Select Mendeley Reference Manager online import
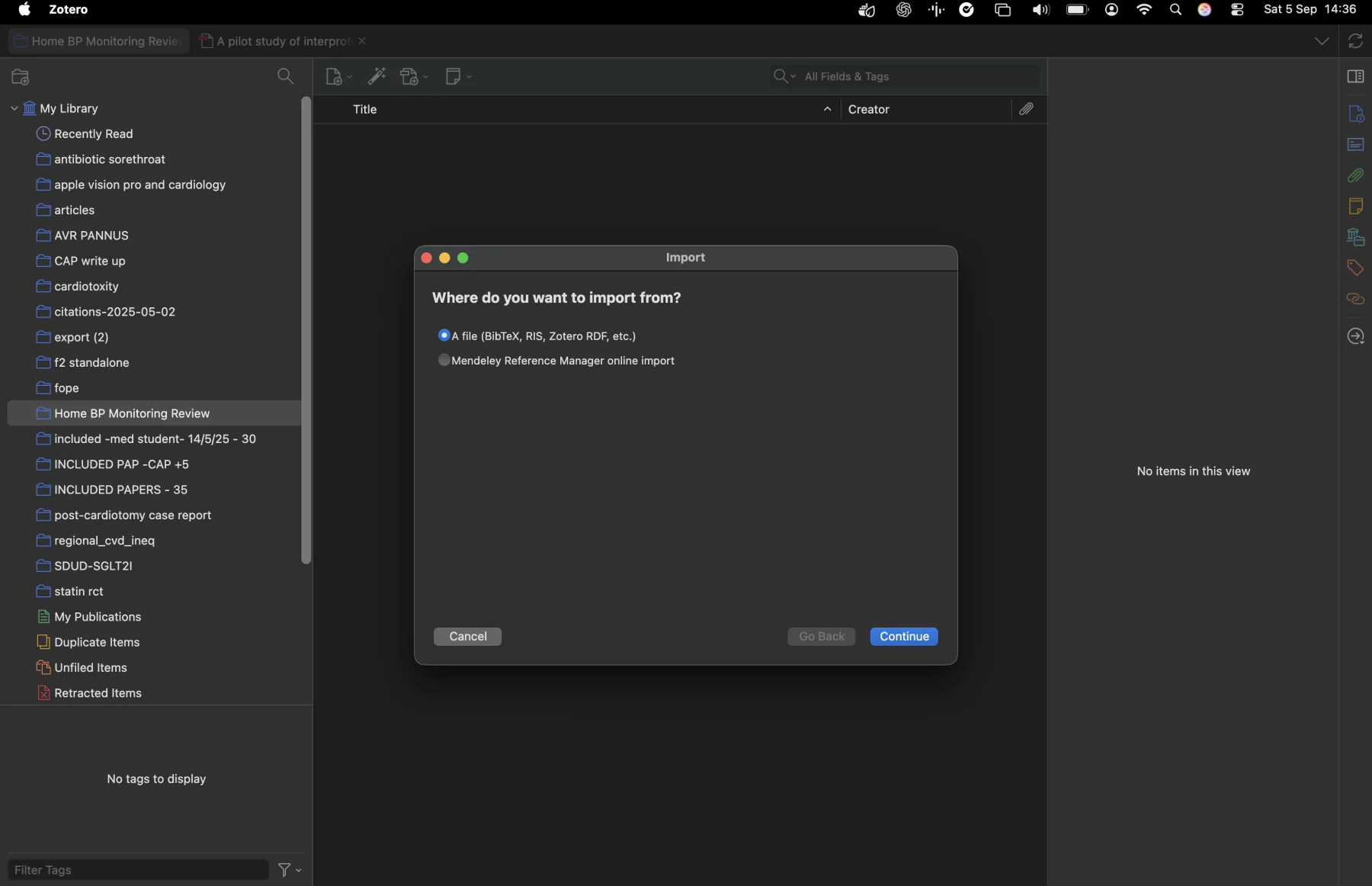This screenshot has width=1372, height=886. point(556,361)
